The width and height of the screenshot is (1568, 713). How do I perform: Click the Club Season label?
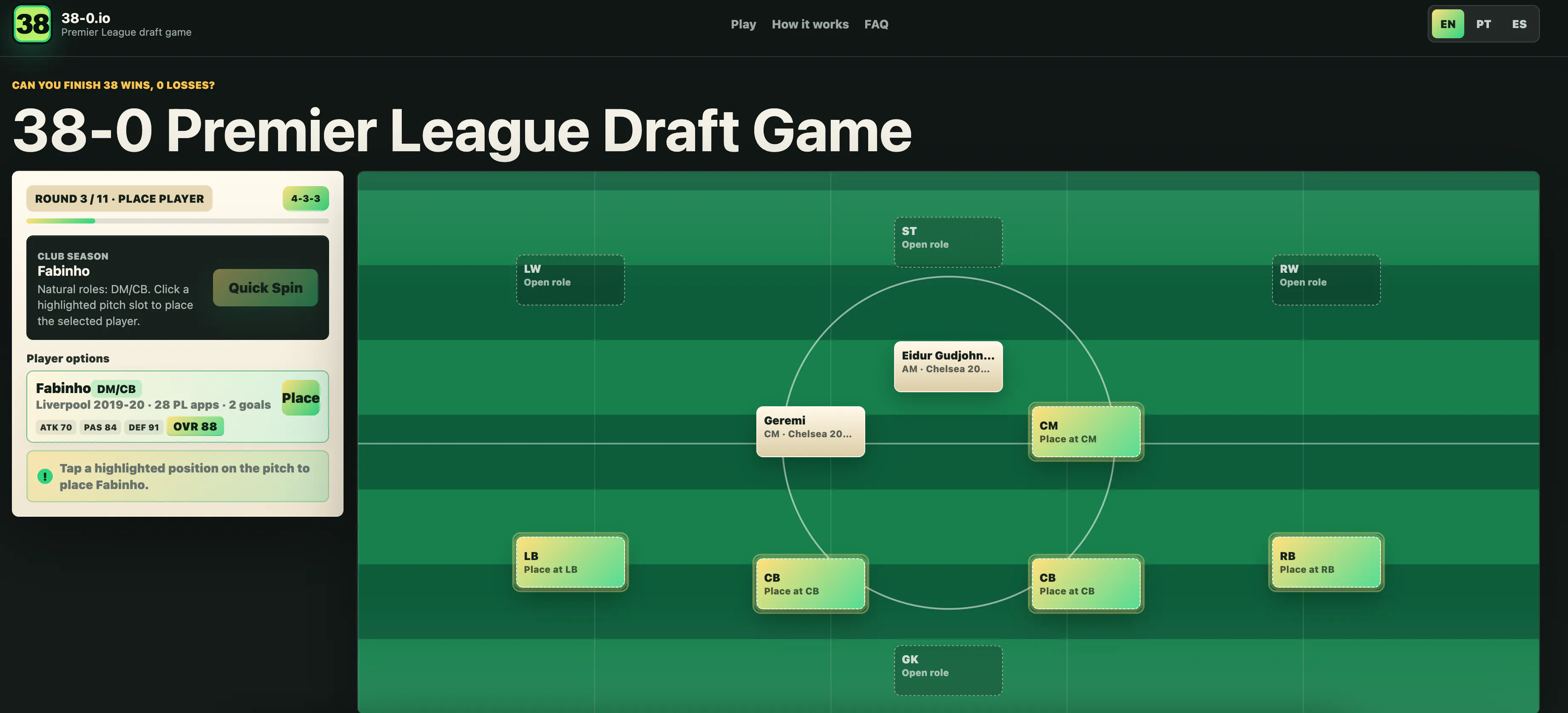pyautogui.click(x=73, y=256)
